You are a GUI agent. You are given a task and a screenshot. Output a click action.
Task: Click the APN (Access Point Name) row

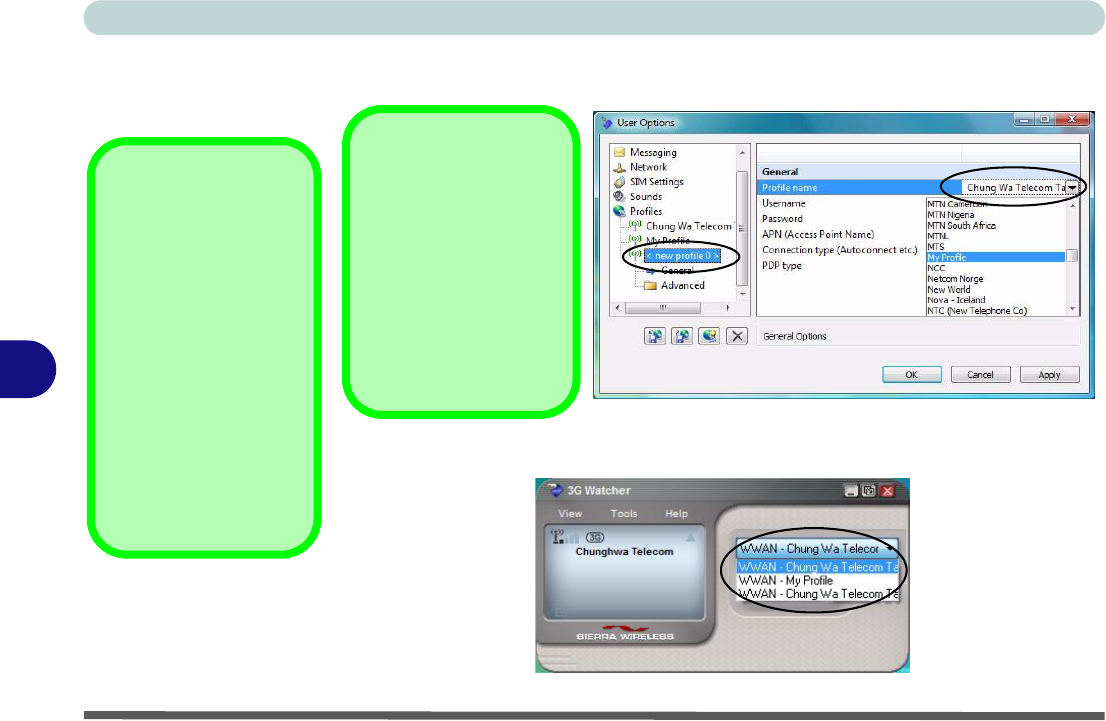coord(841,234)
